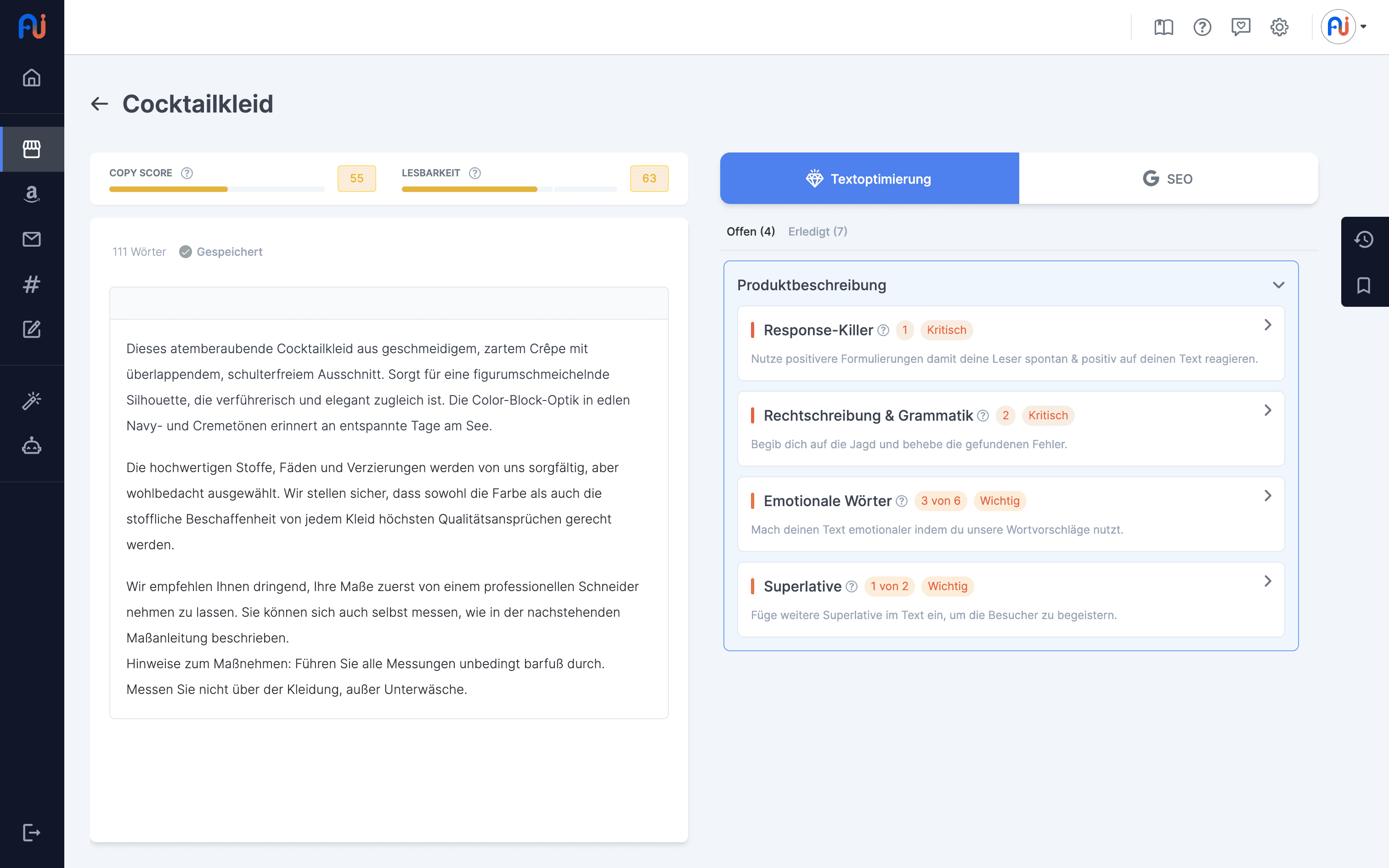The image size is (1389, 868).
Task: Click the magic wand sidebar icon
Action: pos(32,400)
